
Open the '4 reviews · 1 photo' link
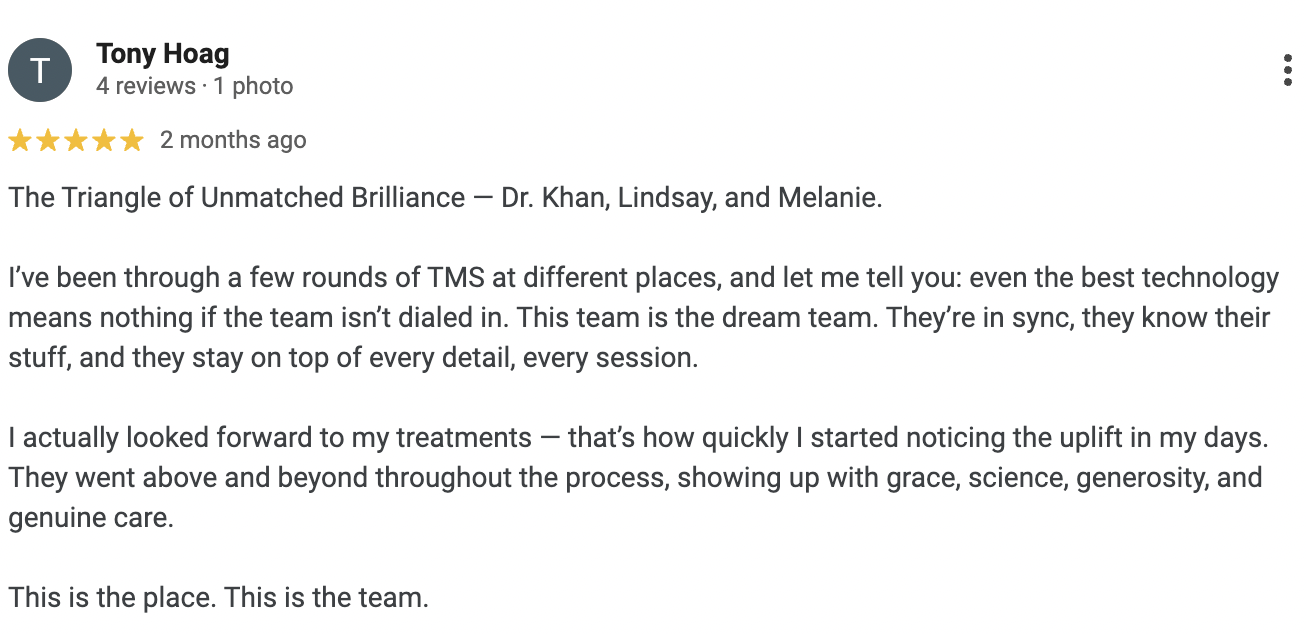pos(195,87)
